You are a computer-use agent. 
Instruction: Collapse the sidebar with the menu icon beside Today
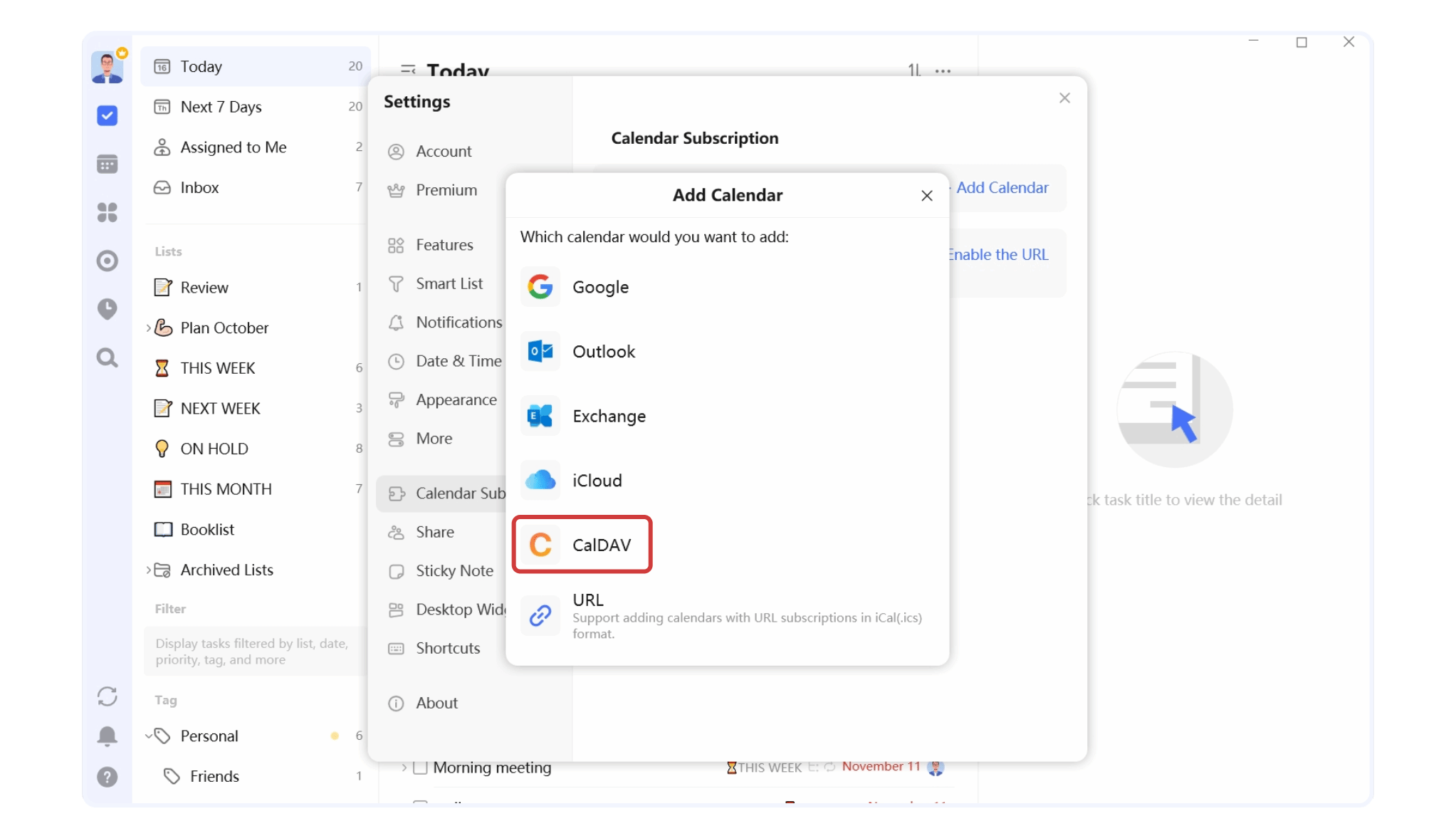point(408,70)
